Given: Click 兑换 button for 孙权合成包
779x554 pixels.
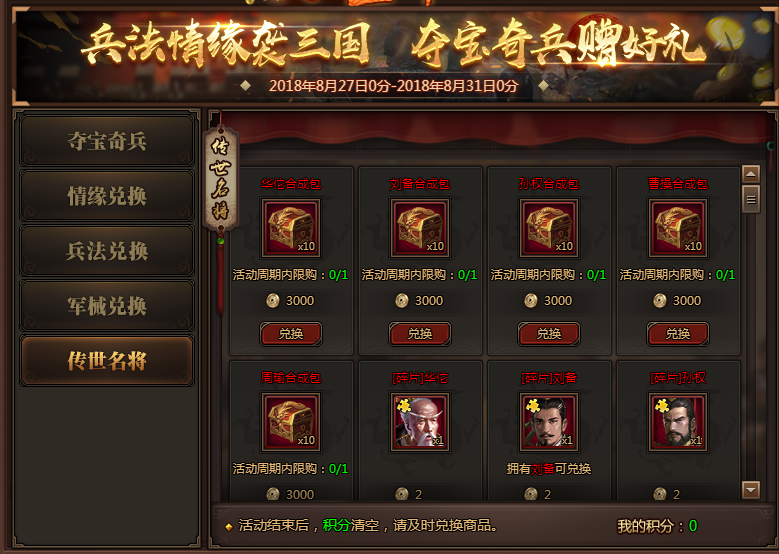Looking at the screenshot, I should [x=549, y=333].
